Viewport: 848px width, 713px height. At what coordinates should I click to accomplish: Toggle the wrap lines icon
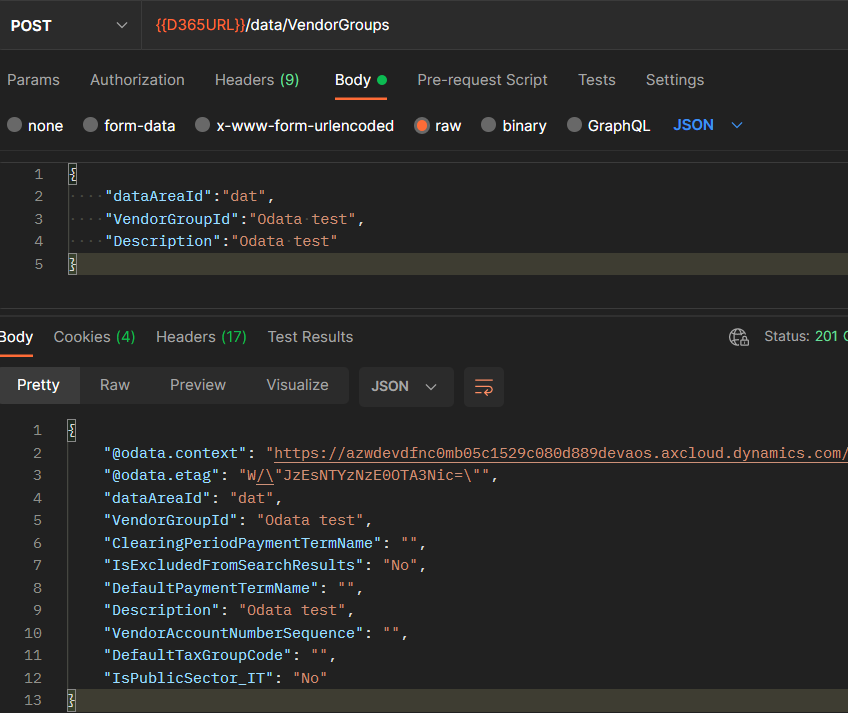pos(484,387)
